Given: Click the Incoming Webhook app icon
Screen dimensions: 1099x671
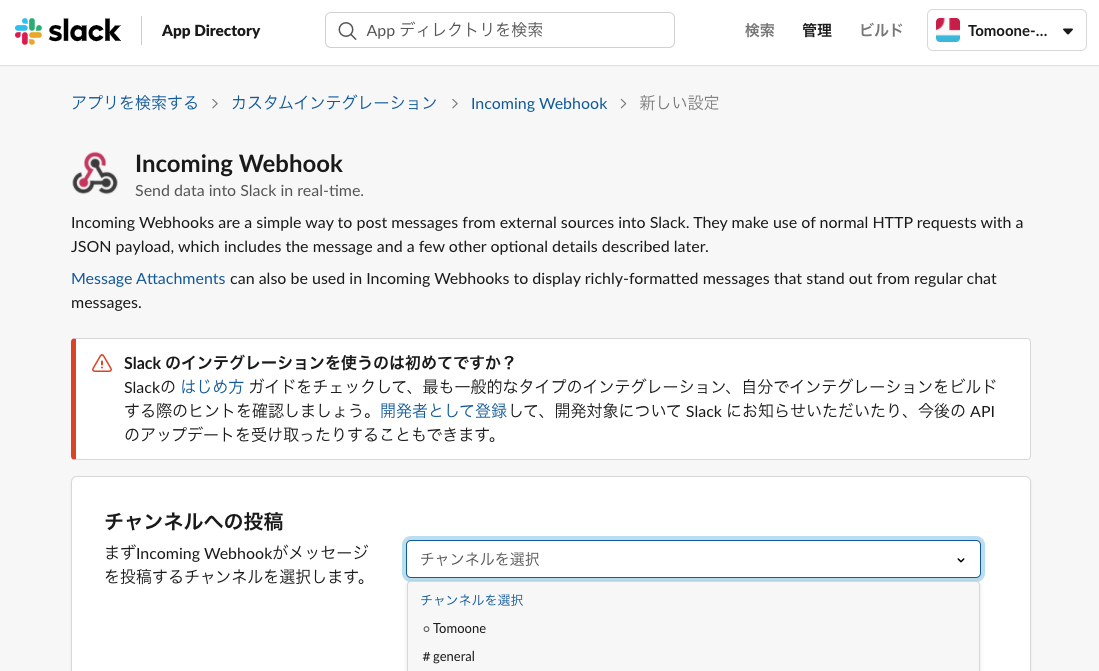Looking at the screenshot, I should click(95, 173).
